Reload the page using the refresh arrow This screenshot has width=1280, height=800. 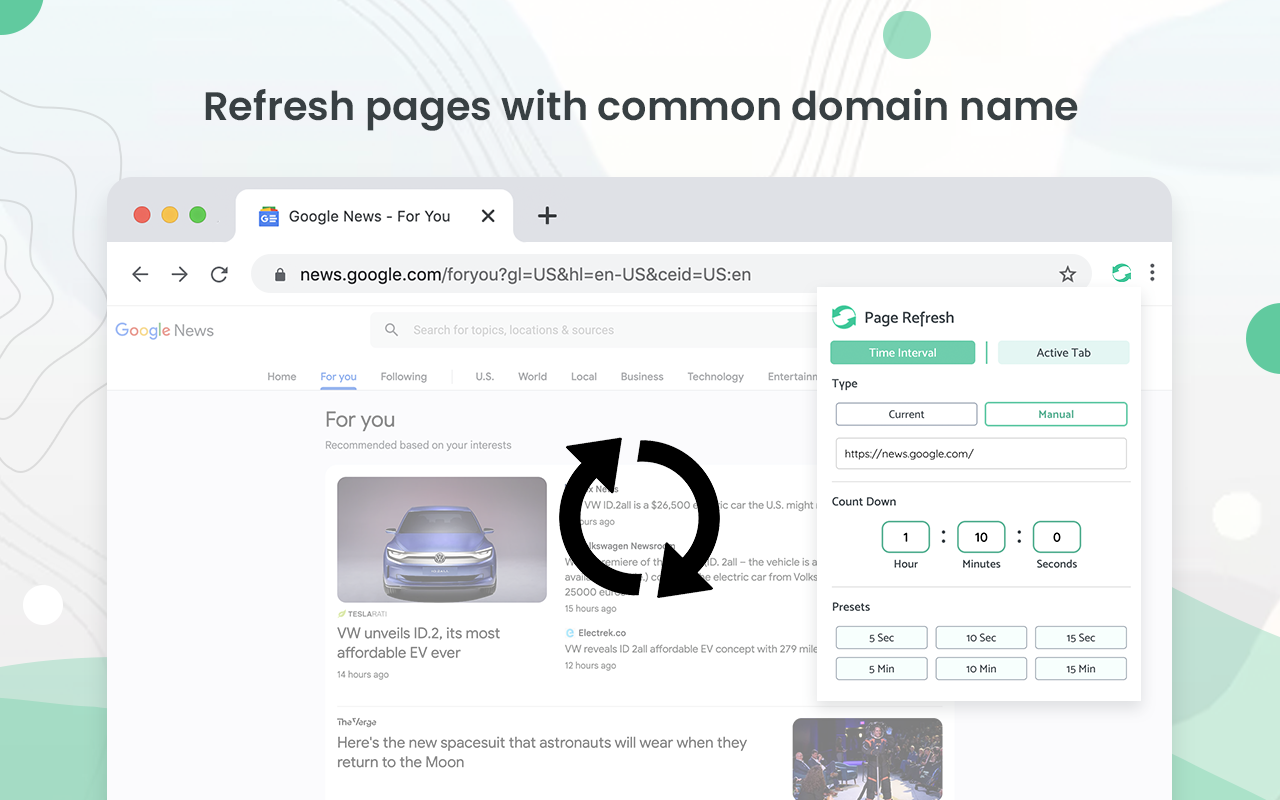(219, 273)
